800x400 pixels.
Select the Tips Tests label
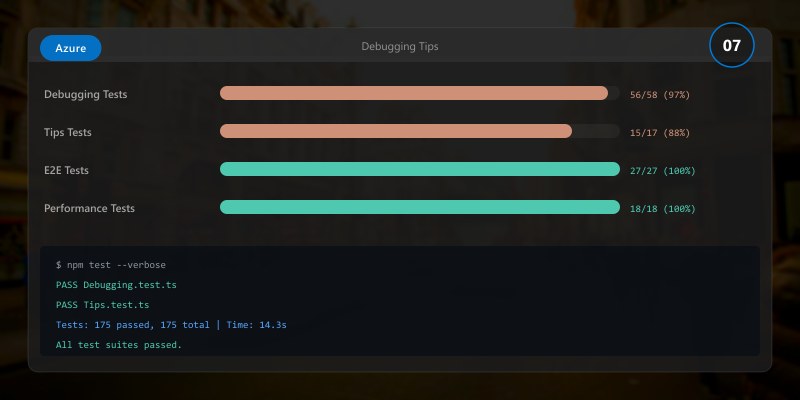pyautogui.click(x=67, y=133)
